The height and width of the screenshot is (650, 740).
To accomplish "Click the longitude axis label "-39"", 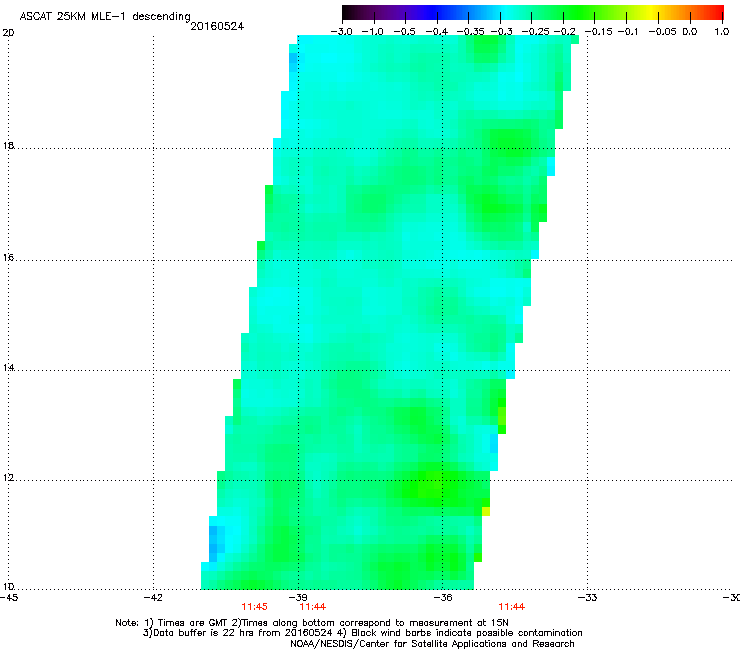I will pos(298,598).
